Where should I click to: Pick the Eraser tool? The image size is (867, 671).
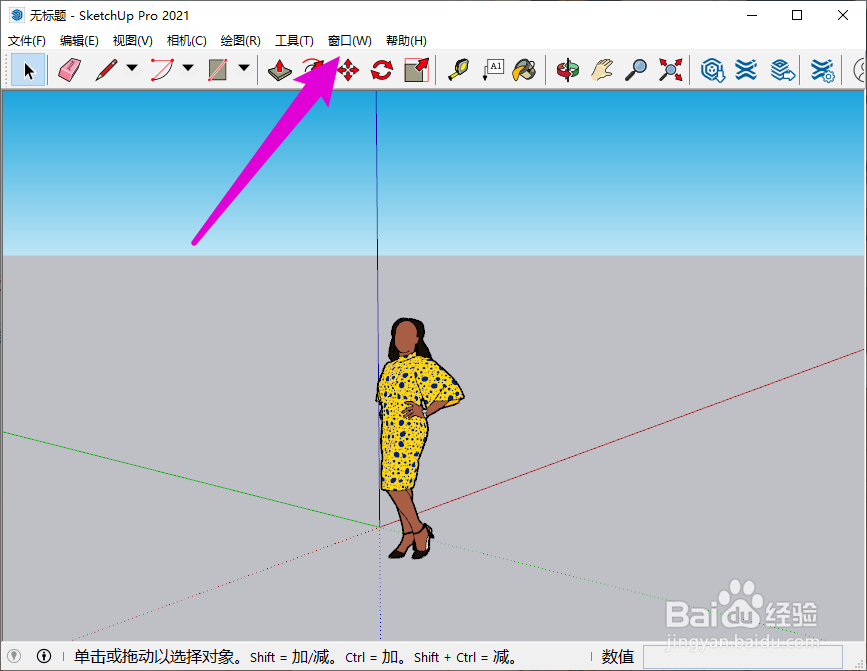tap(68, 70)
